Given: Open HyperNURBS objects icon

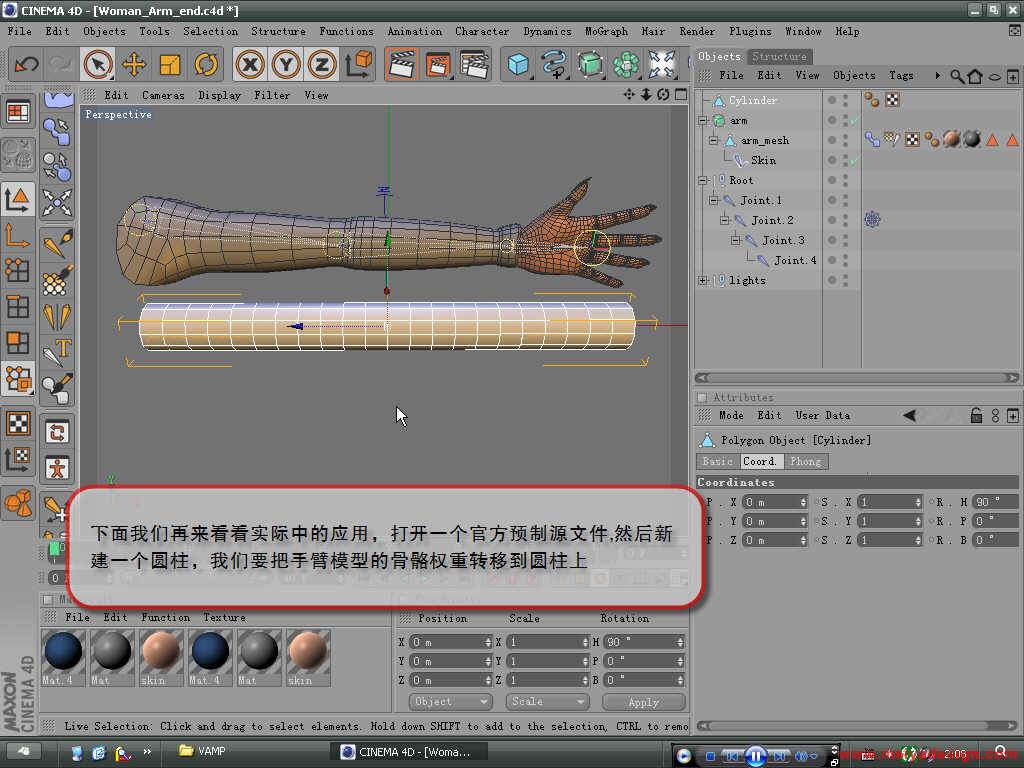Looking at the screenshot, I should click(590, 65).
